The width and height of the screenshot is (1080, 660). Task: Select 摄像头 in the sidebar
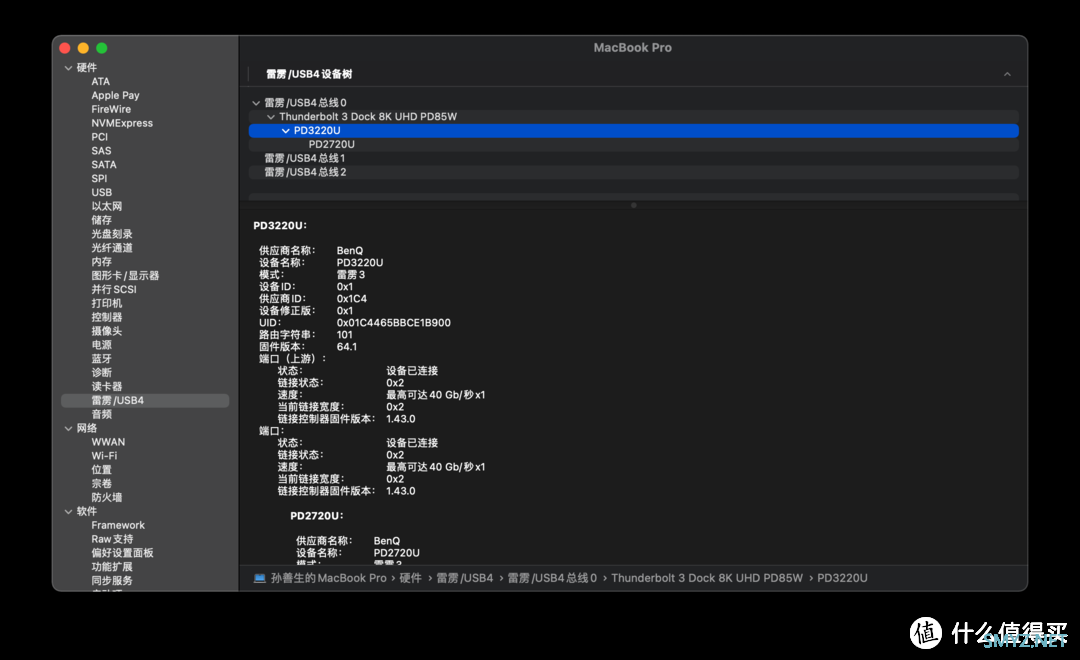107,331
